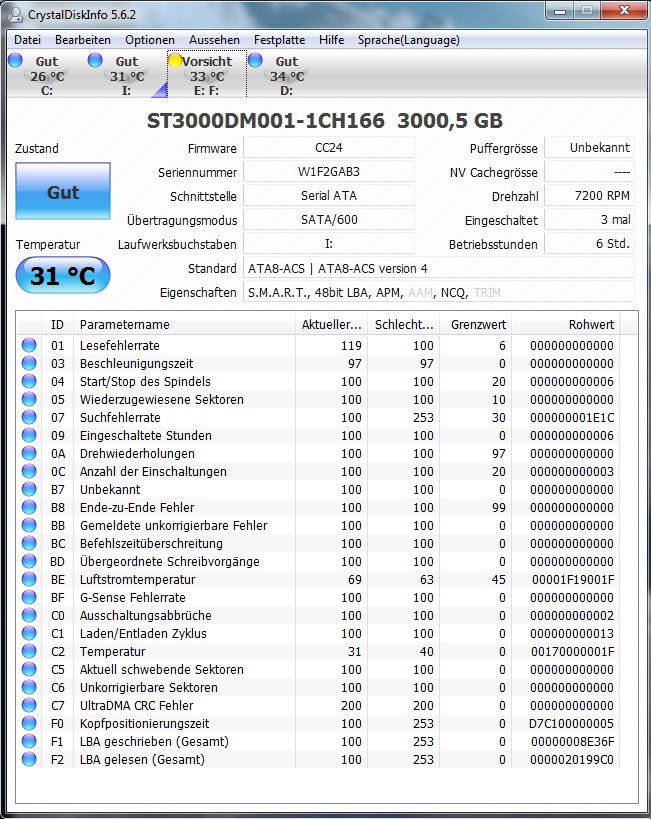This screenshot has width=651, height=819.
Task: Click status orb for Luftstromtemperatur row
Action: pyautogui.click(x=29, y=579)
